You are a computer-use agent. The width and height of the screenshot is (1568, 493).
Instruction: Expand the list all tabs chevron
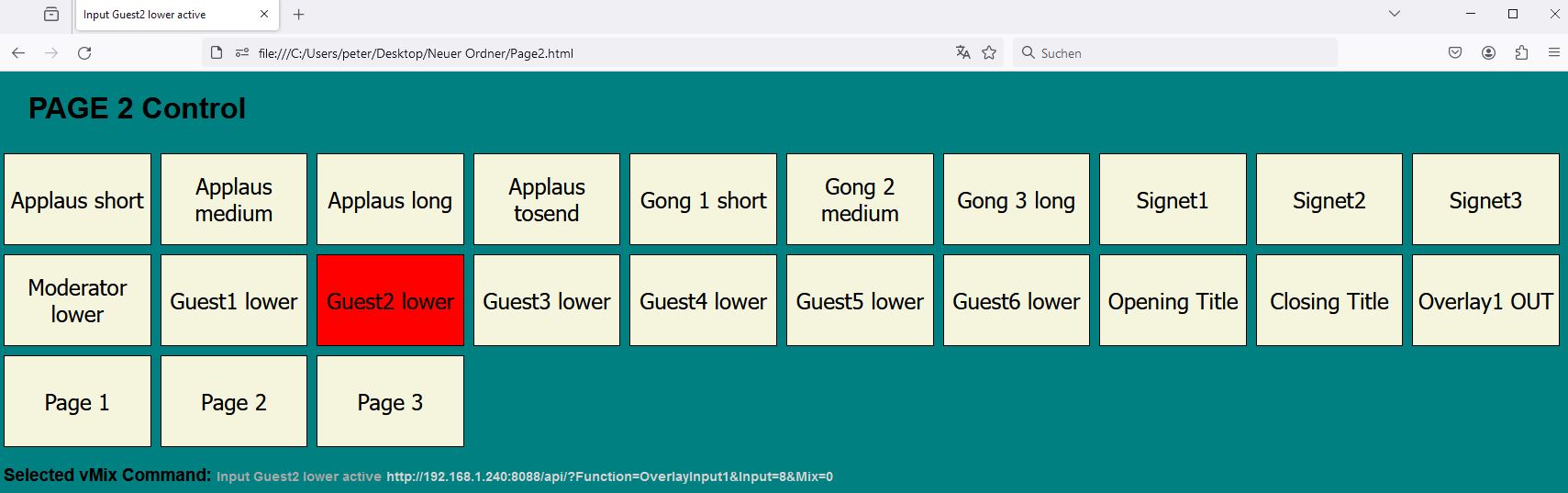[1395, 15]
